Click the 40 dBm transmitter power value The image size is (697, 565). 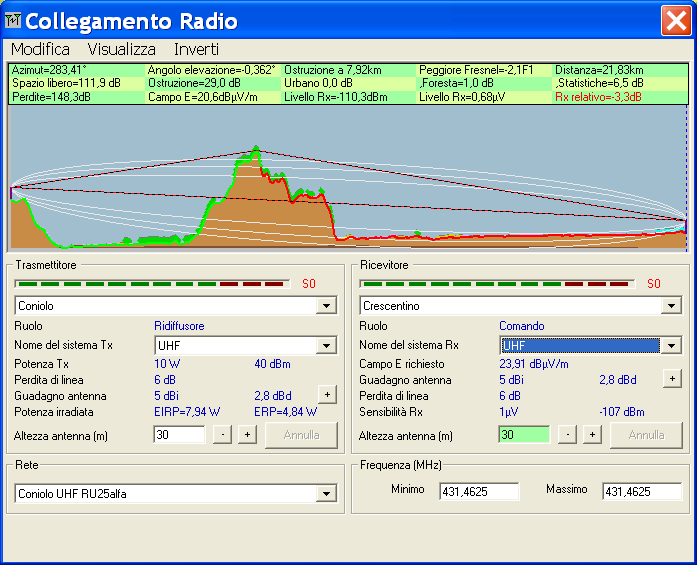272,364
